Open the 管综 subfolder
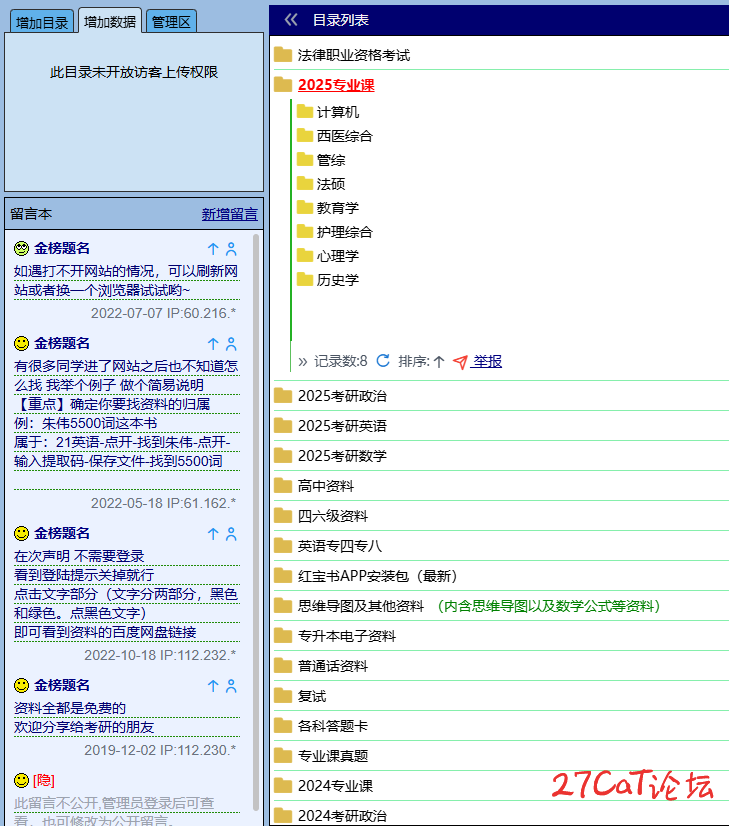The width and height of the screenshot is (729, 826). pos(331,160)
